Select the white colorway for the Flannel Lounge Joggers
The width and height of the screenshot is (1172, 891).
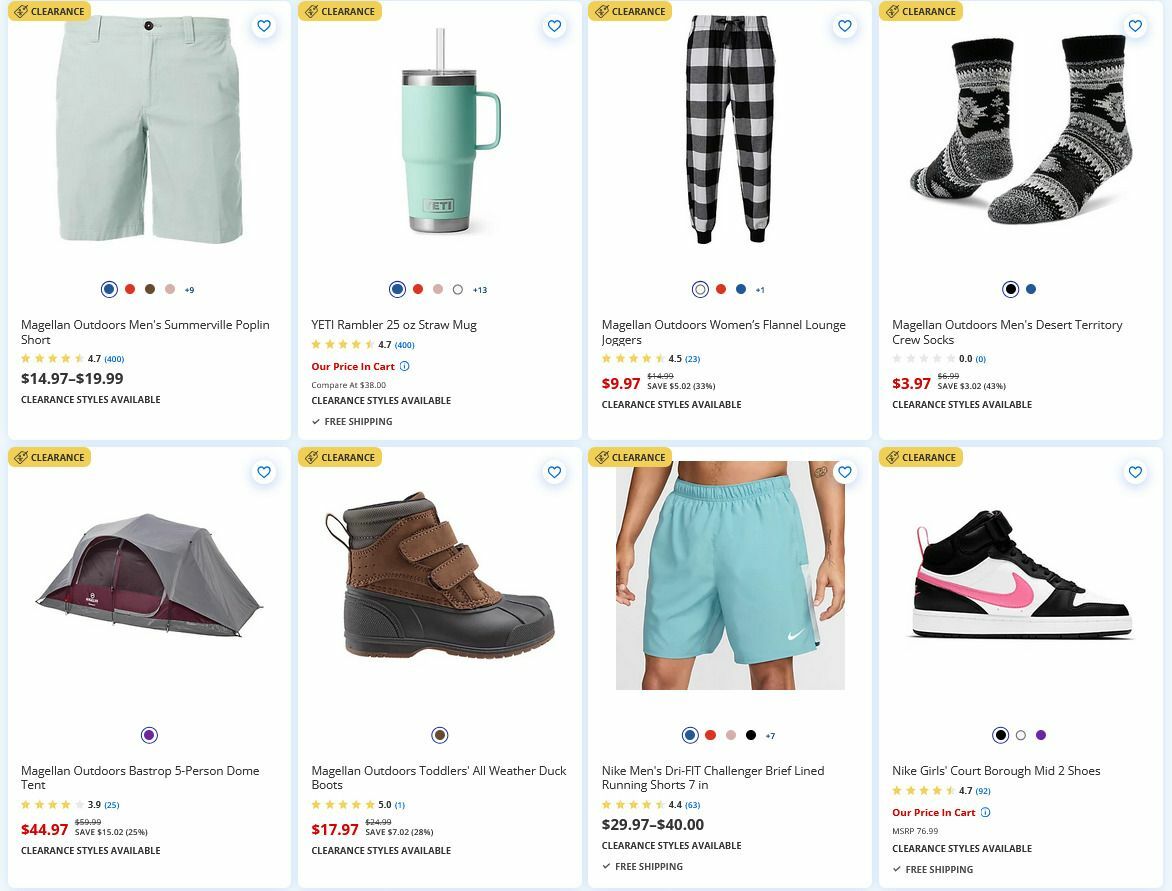(700, 289)
